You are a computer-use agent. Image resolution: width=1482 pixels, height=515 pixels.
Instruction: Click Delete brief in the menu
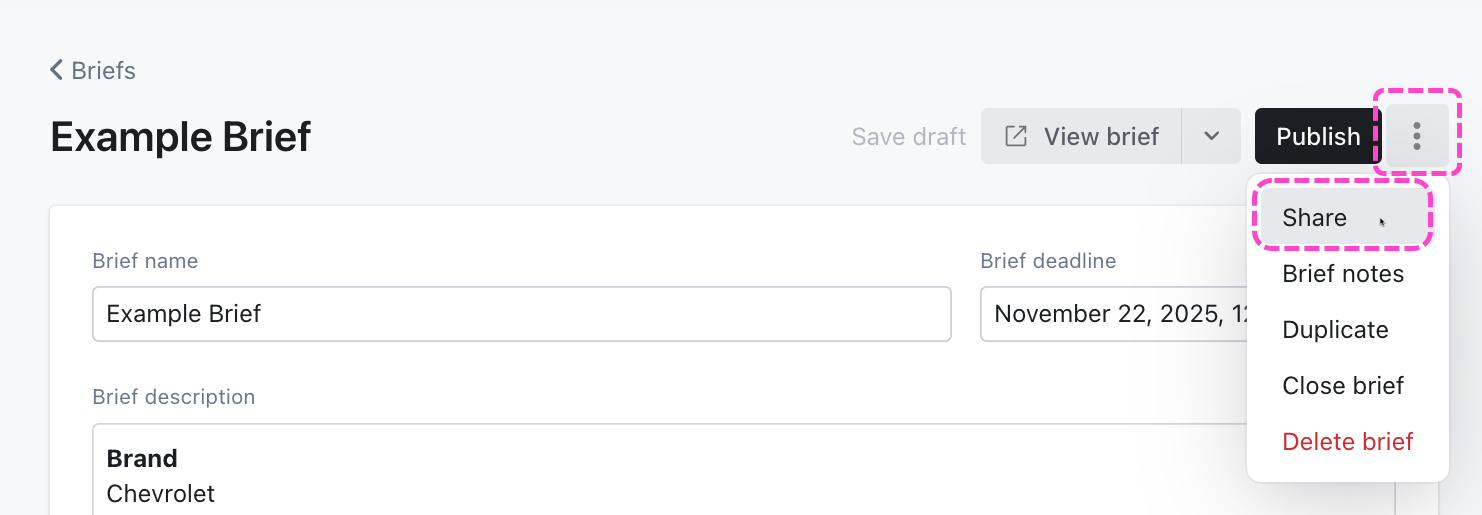[x=1347, y=442]
